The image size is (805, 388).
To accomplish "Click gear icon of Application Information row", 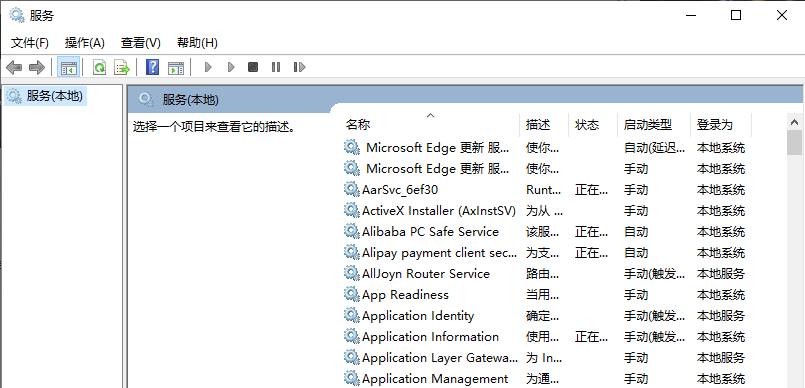I will click(351, 337).
